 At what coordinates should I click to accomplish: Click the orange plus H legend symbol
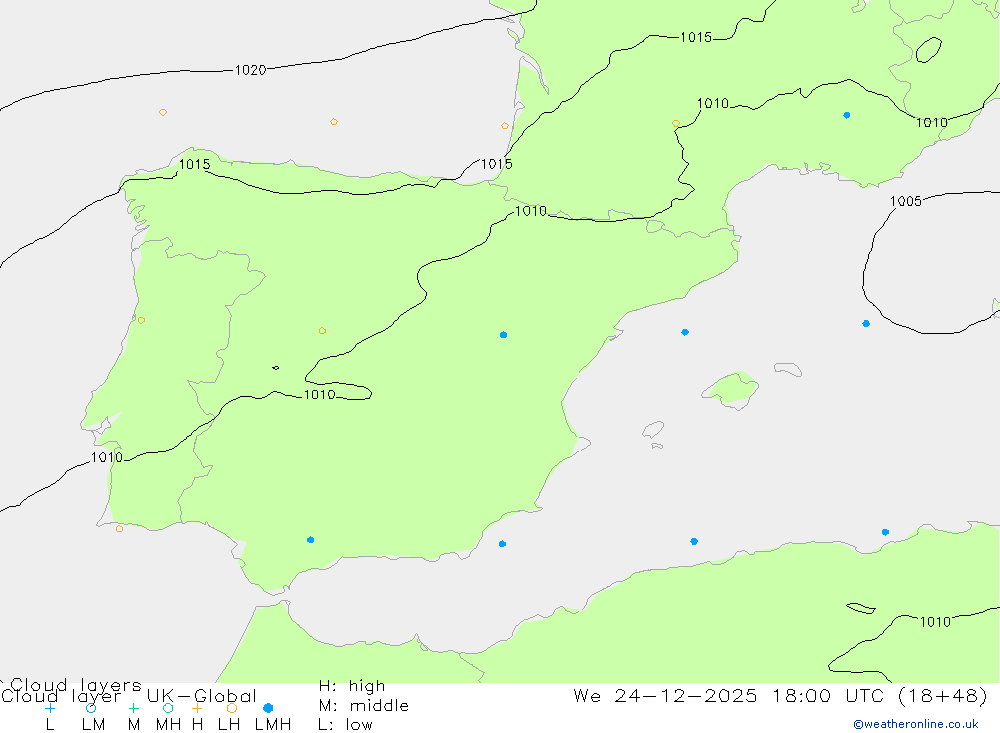[197, 708]
